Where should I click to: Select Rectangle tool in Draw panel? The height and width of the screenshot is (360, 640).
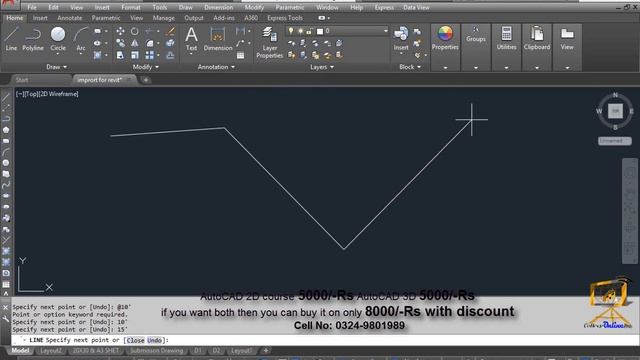[x=98, y=31]
